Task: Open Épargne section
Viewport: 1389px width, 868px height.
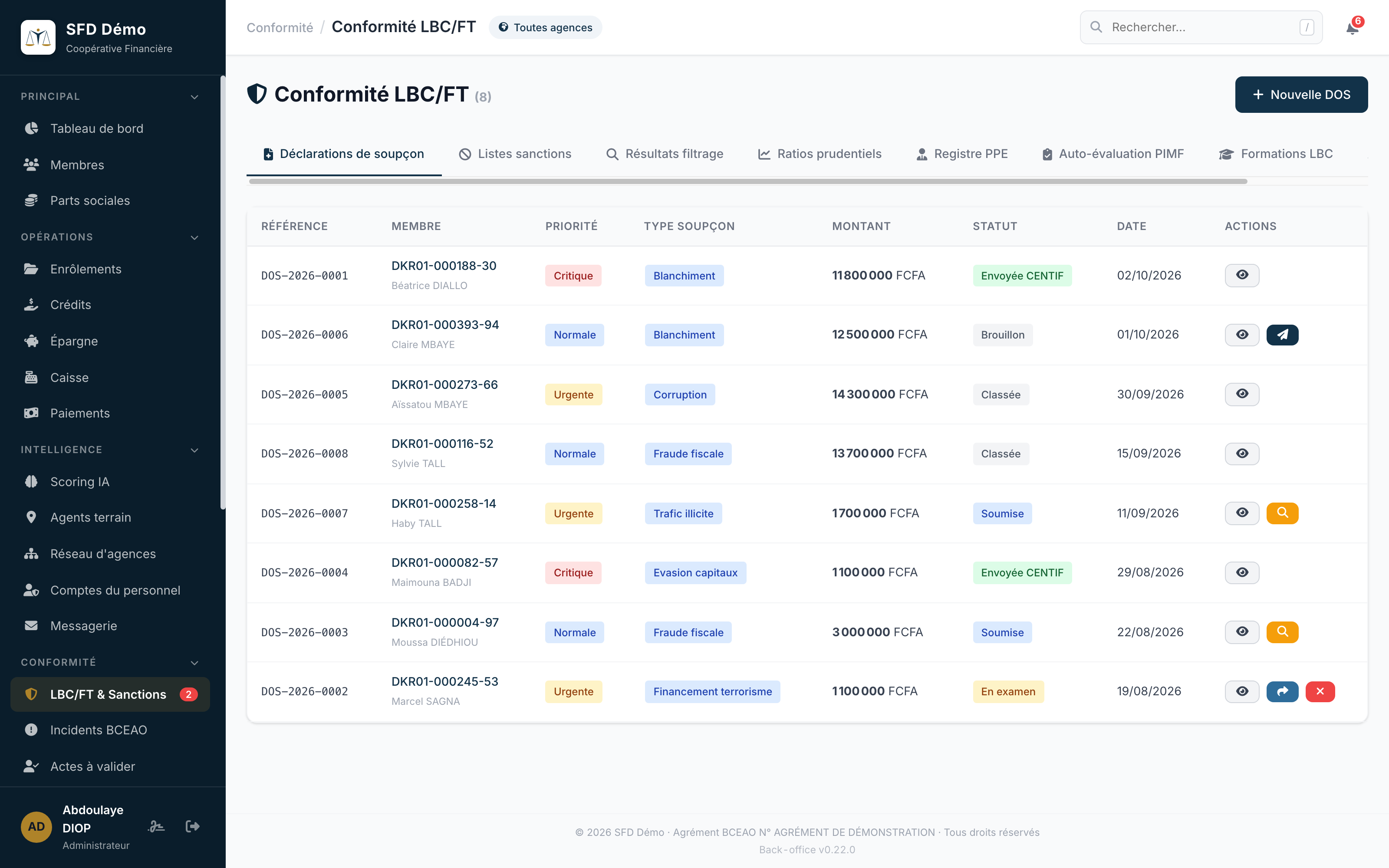Action: coord(110,341)
